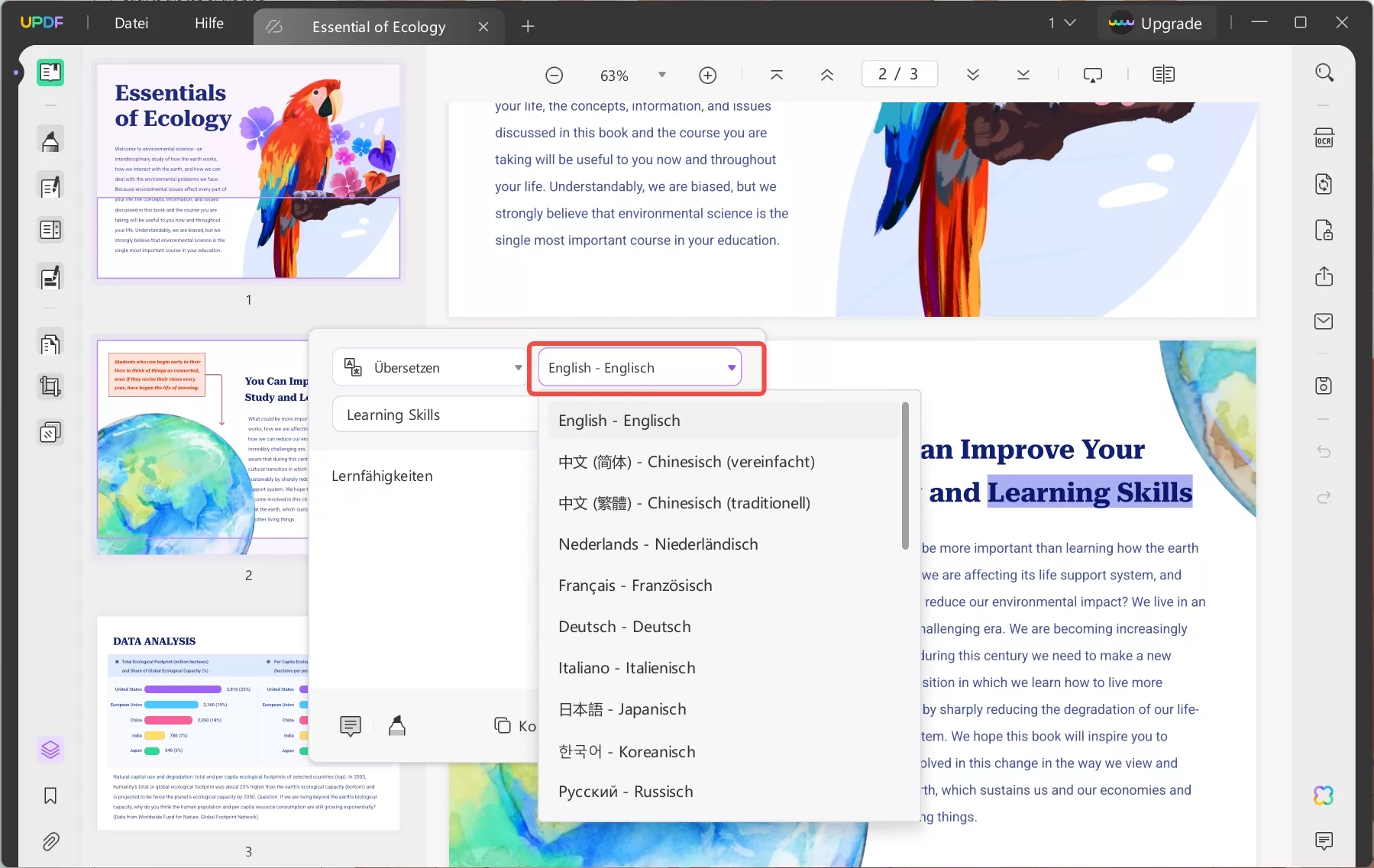Switch to the Essential of Ecology tab
The height and width of the screenshot is (868, 1374).
pos(378,27)
